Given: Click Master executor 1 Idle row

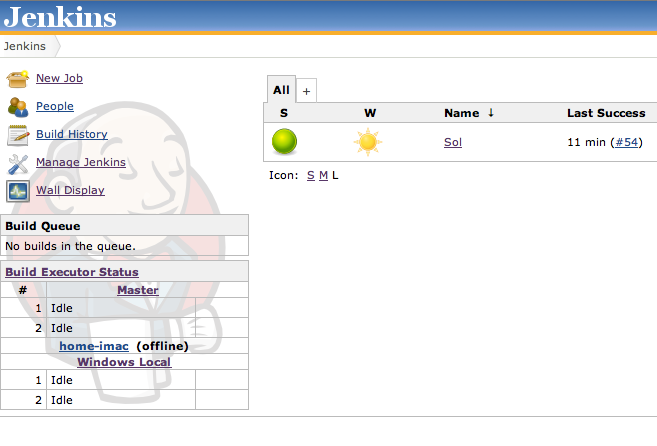Looking at the screenshot, I should (124, 308).
